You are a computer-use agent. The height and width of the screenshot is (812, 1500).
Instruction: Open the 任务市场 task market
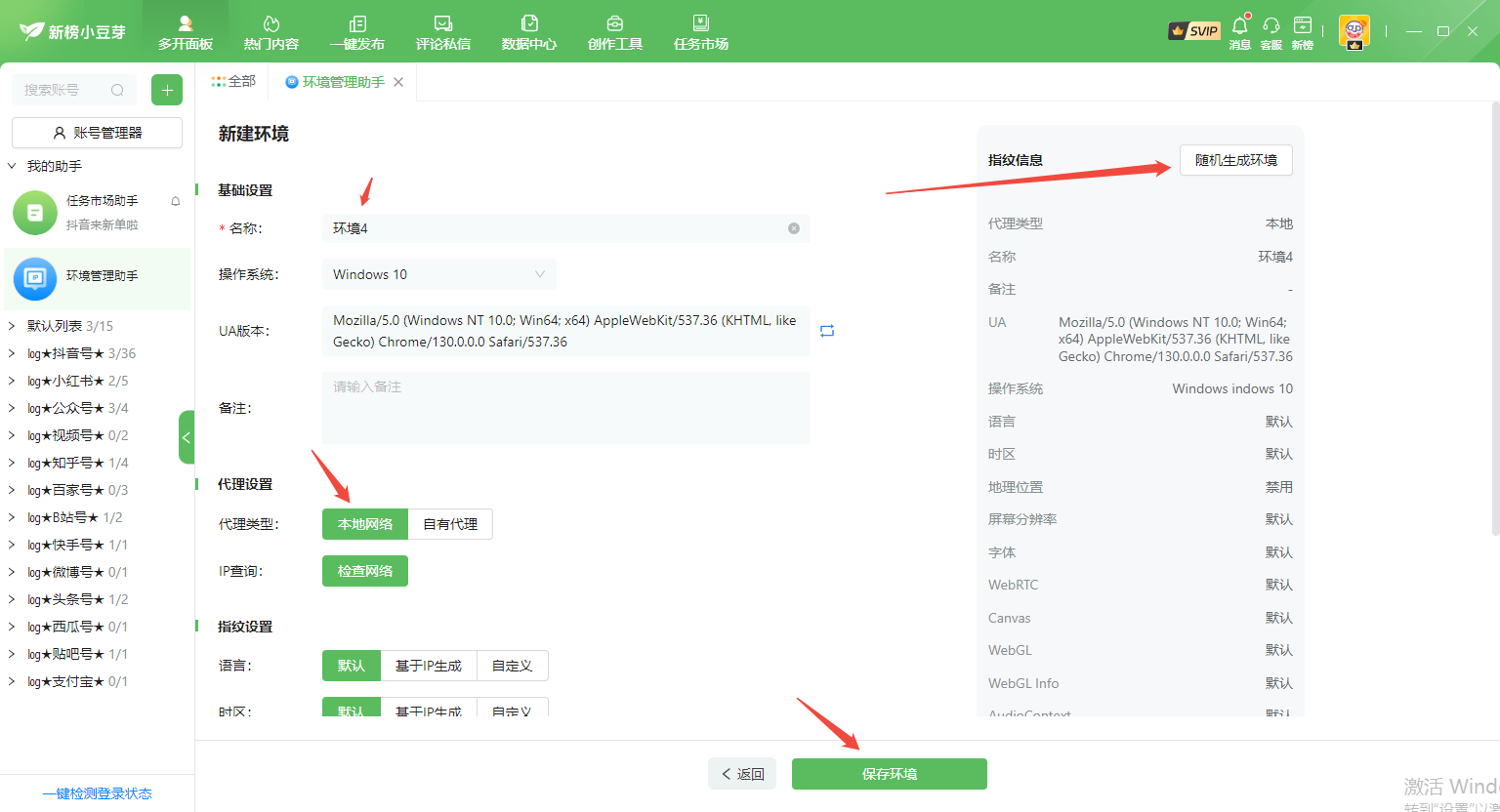point(701,32)
